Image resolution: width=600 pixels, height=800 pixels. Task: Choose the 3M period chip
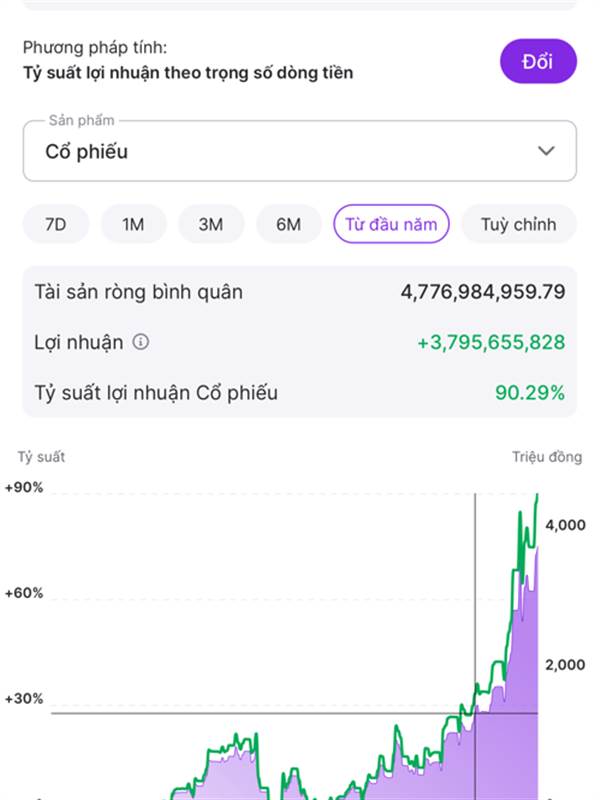(211, 224)
